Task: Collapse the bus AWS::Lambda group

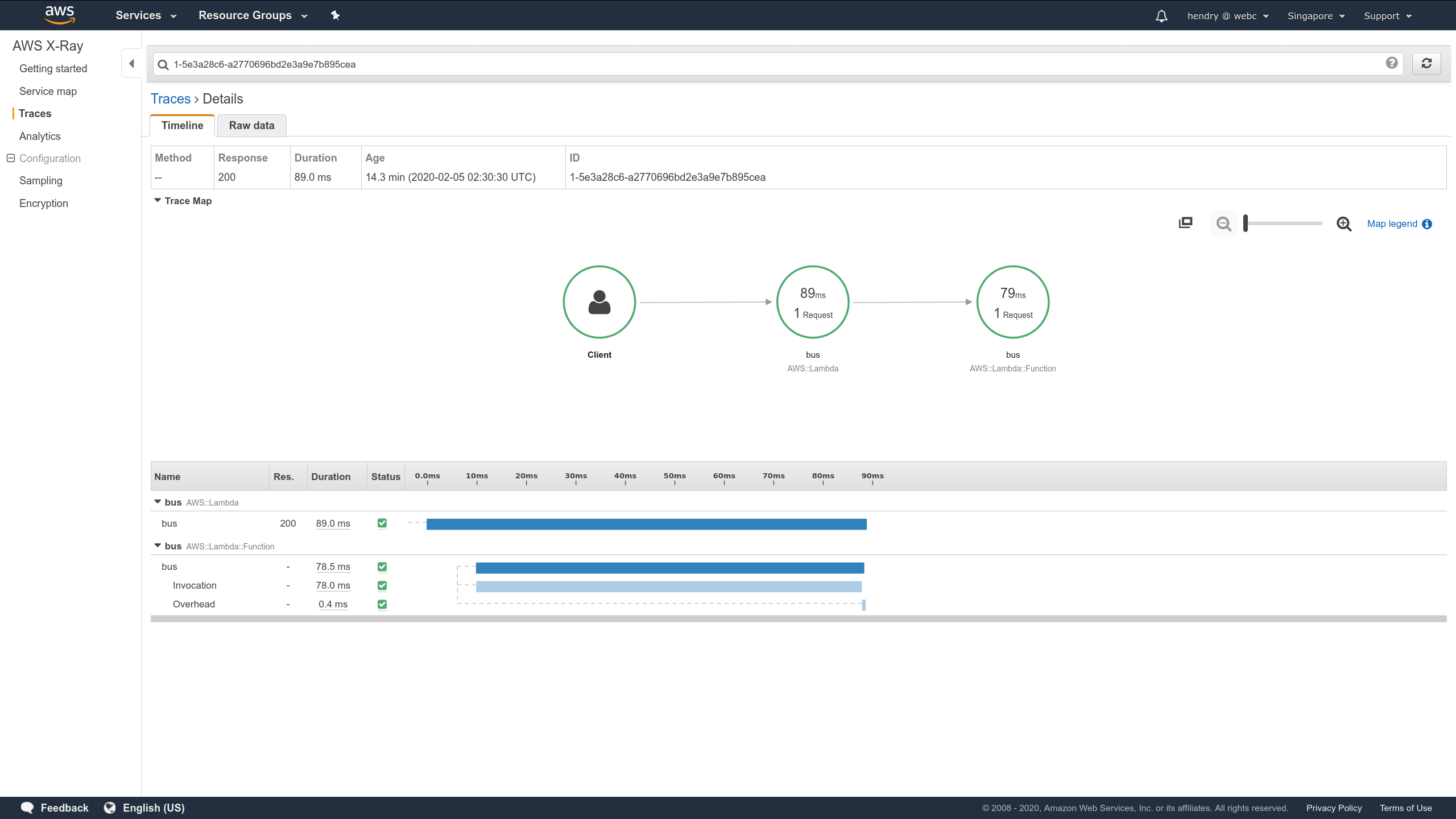Action: click(158, 502)
